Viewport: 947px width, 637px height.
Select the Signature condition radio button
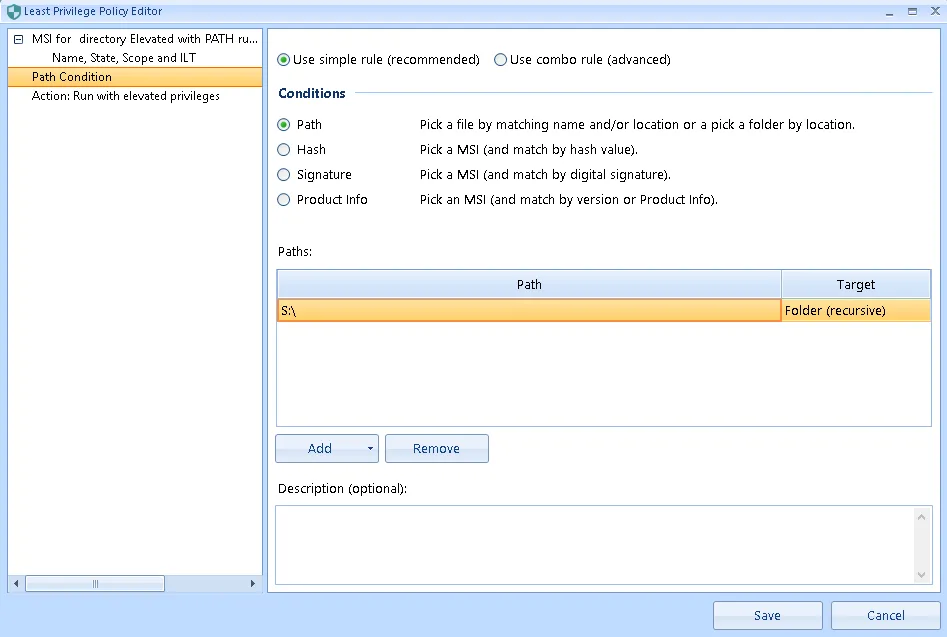pyautogui.click(x=284, y=175)
